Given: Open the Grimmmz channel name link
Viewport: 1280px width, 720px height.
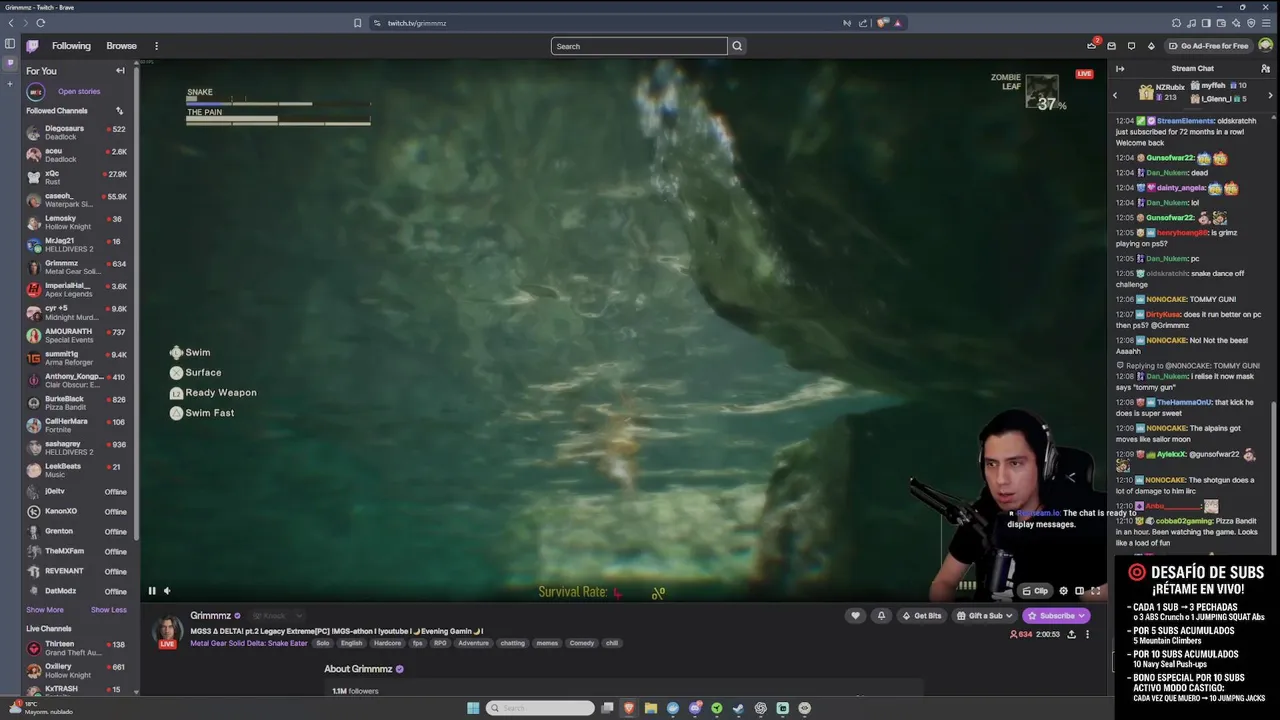Looking at the screenshot, I should point(211,615).
